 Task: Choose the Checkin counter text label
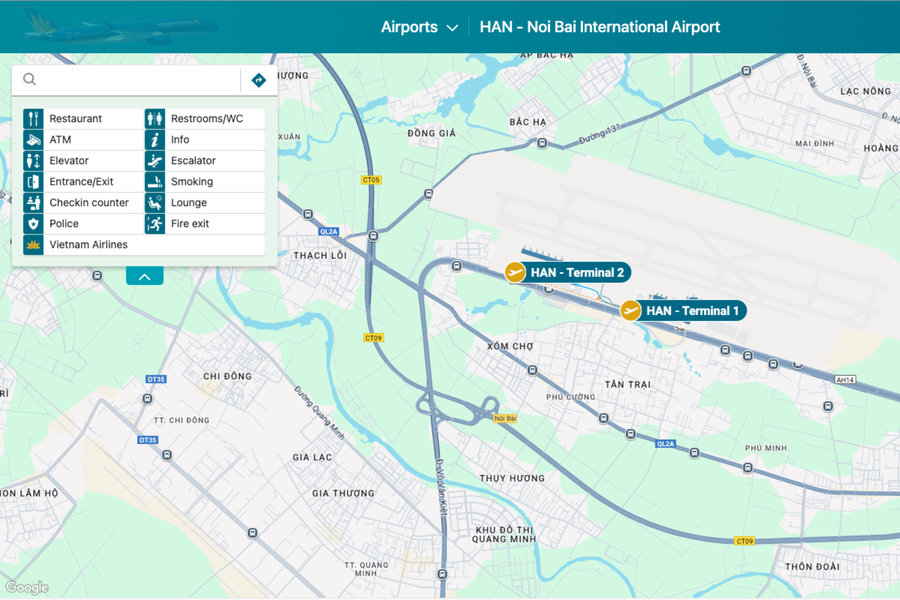pos(89,202)
